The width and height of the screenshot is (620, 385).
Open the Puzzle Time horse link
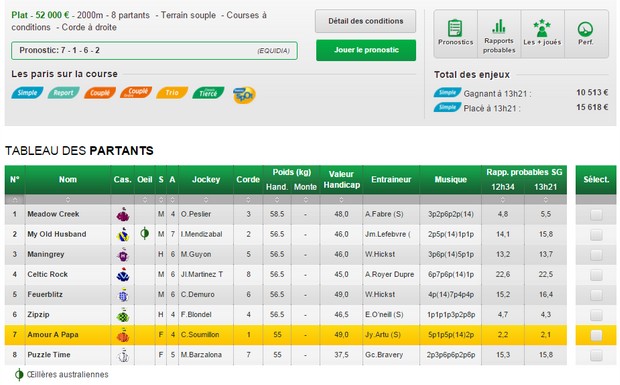coord(49,355)
